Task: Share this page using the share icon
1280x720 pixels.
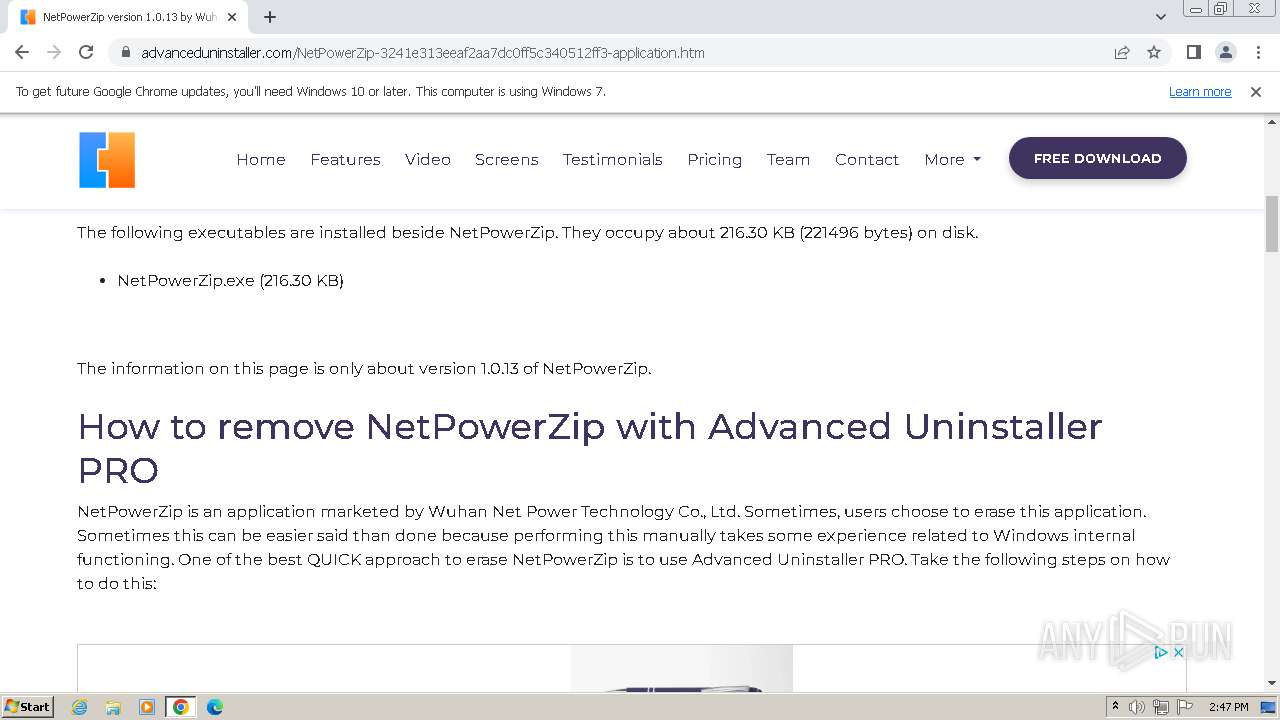Action: click(x=1122, y=52)
